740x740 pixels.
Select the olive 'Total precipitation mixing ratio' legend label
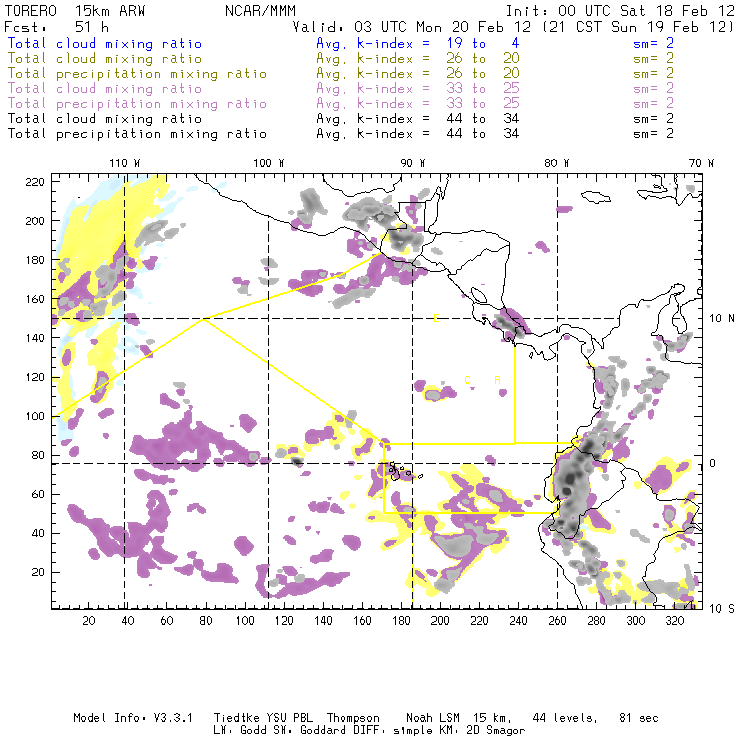pyautogui.click(x=137, y=74)
